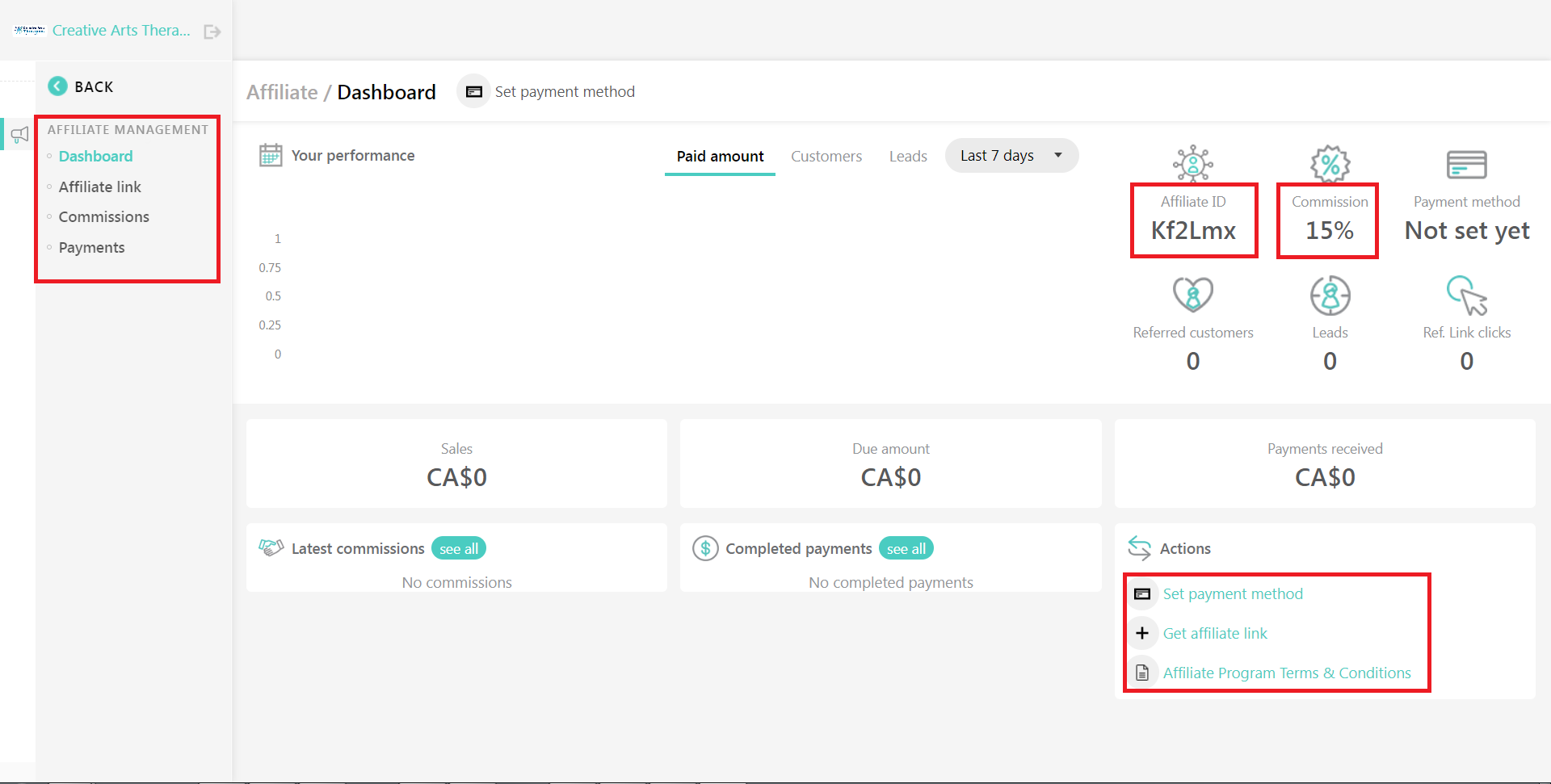Open Affiliate Program Terms & Conditions link
The height and width of the screenshot is (784, 1551).
[x=1287, y=673]
